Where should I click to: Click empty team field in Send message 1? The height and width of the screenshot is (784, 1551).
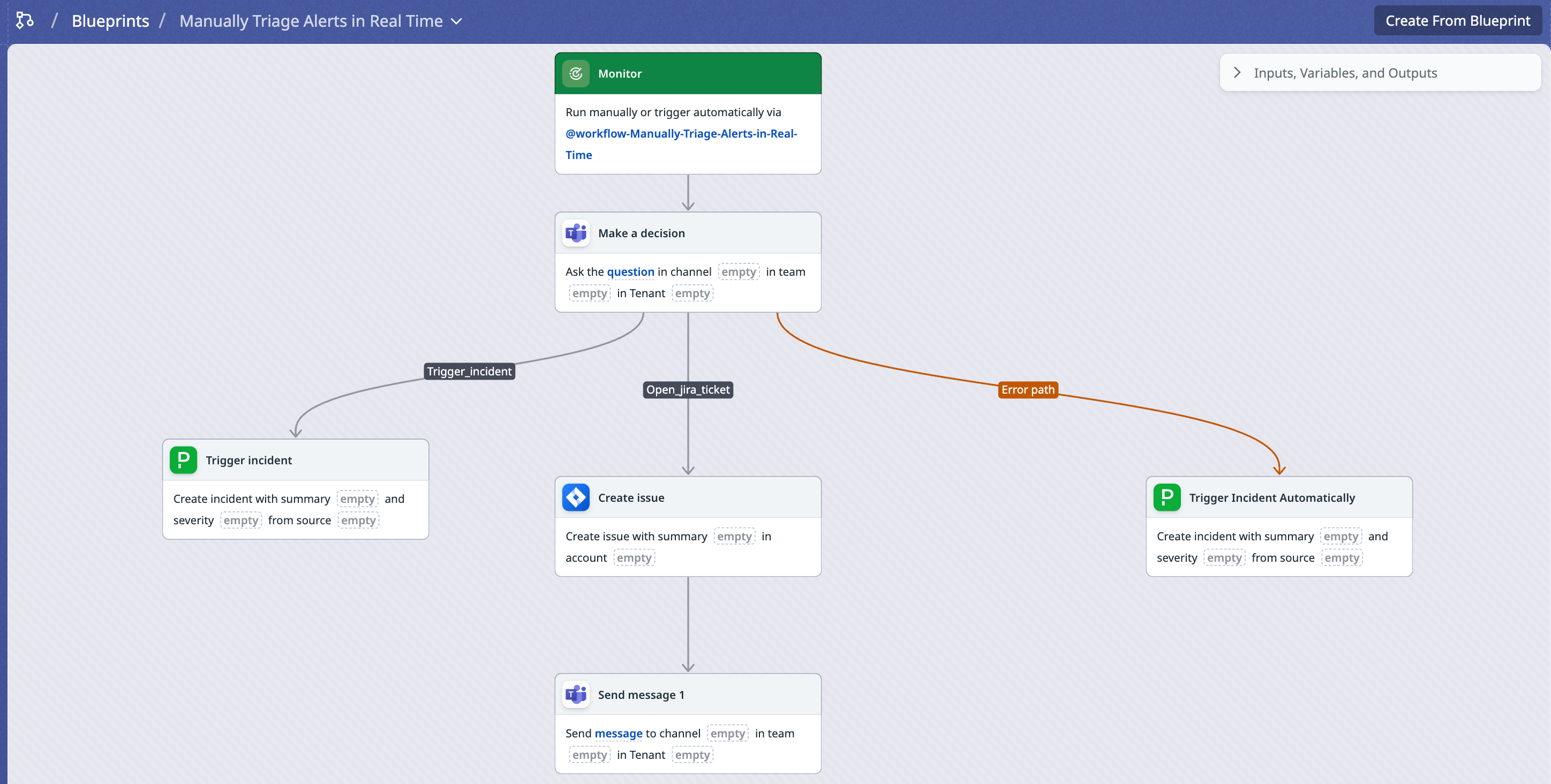point(590,755)
